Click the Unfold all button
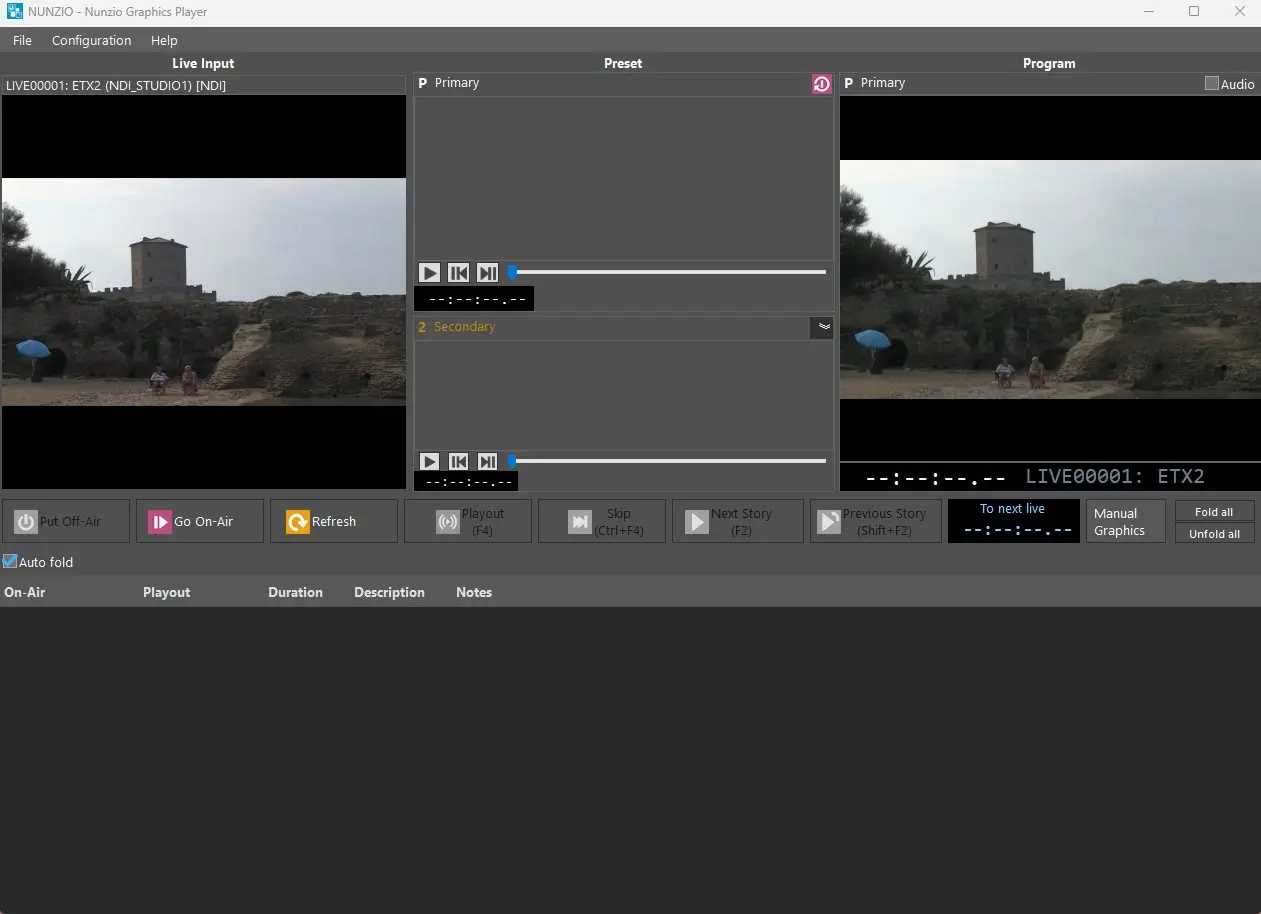 [x=1214, y=534]
